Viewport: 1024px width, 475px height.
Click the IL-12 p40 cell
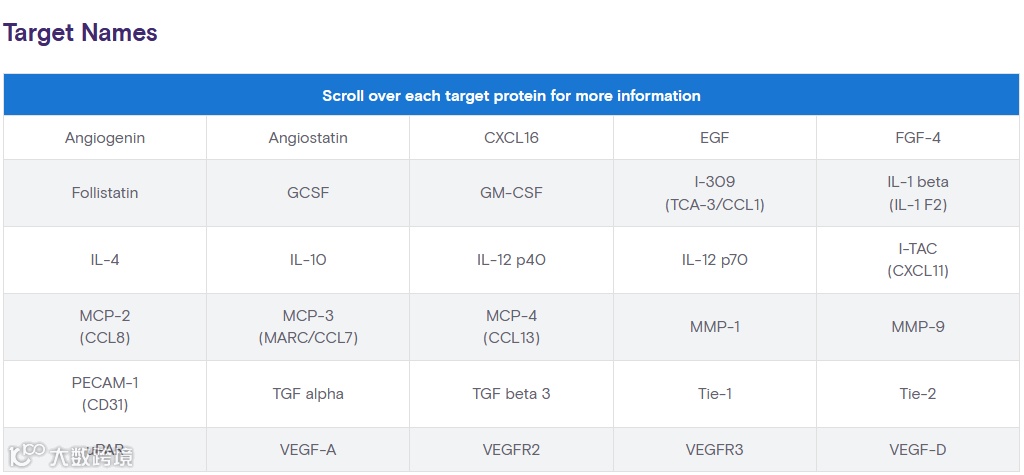click(x=511, y=260)
